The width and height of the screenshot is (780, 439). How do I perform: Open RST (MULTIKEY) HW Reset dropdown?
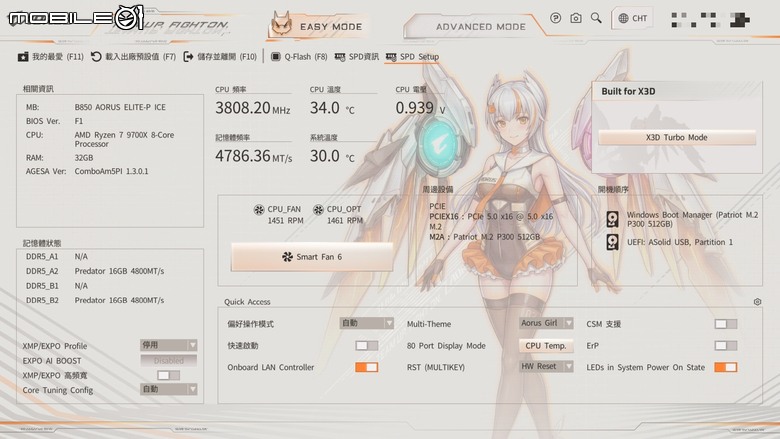(x=546, y=366)
